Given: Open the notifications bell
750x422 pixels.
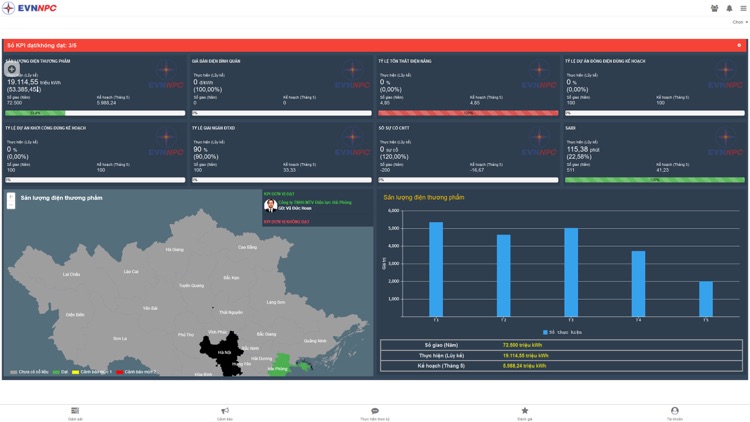Looking at the screenshot, I should (x=729, y=8).
